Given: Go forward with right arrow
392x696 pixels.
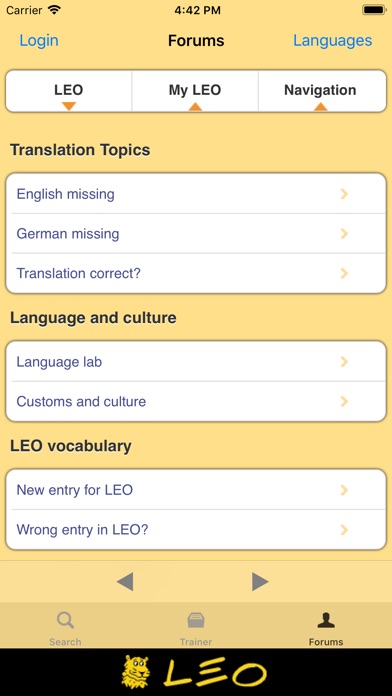Looking at the screenshot, I should click(260, 581).
